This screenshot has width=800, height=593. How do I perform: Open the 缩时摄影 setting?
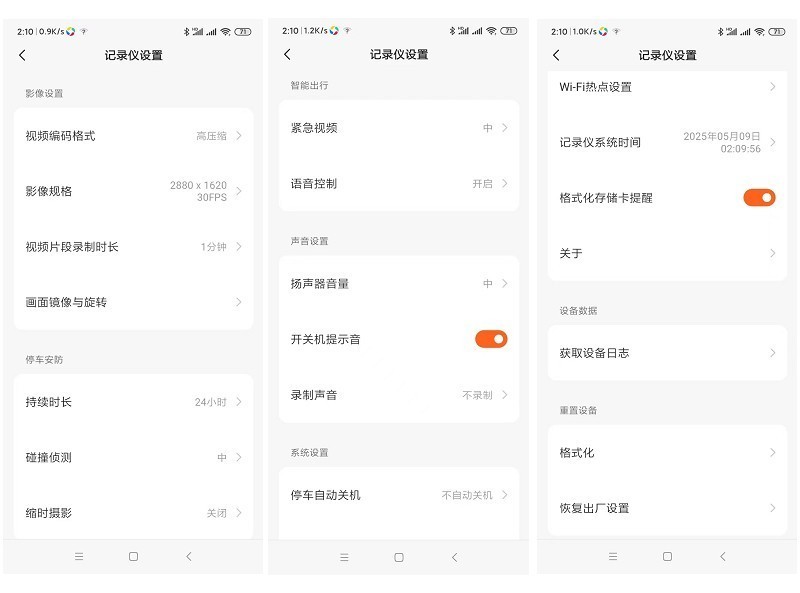[133, 512]
